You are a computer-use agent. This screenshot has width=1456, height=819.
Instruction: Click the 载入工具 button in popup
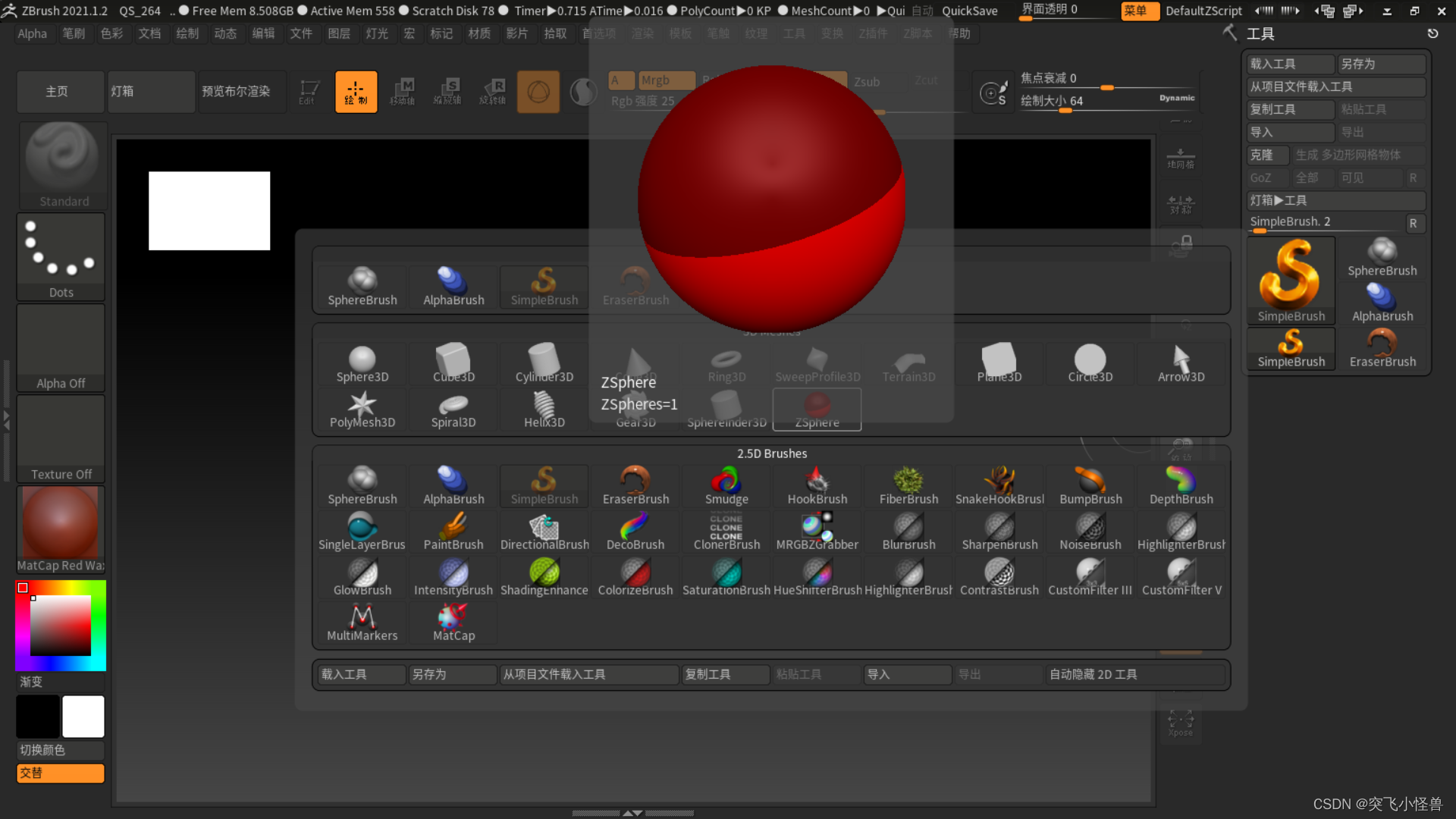point(360,674)
